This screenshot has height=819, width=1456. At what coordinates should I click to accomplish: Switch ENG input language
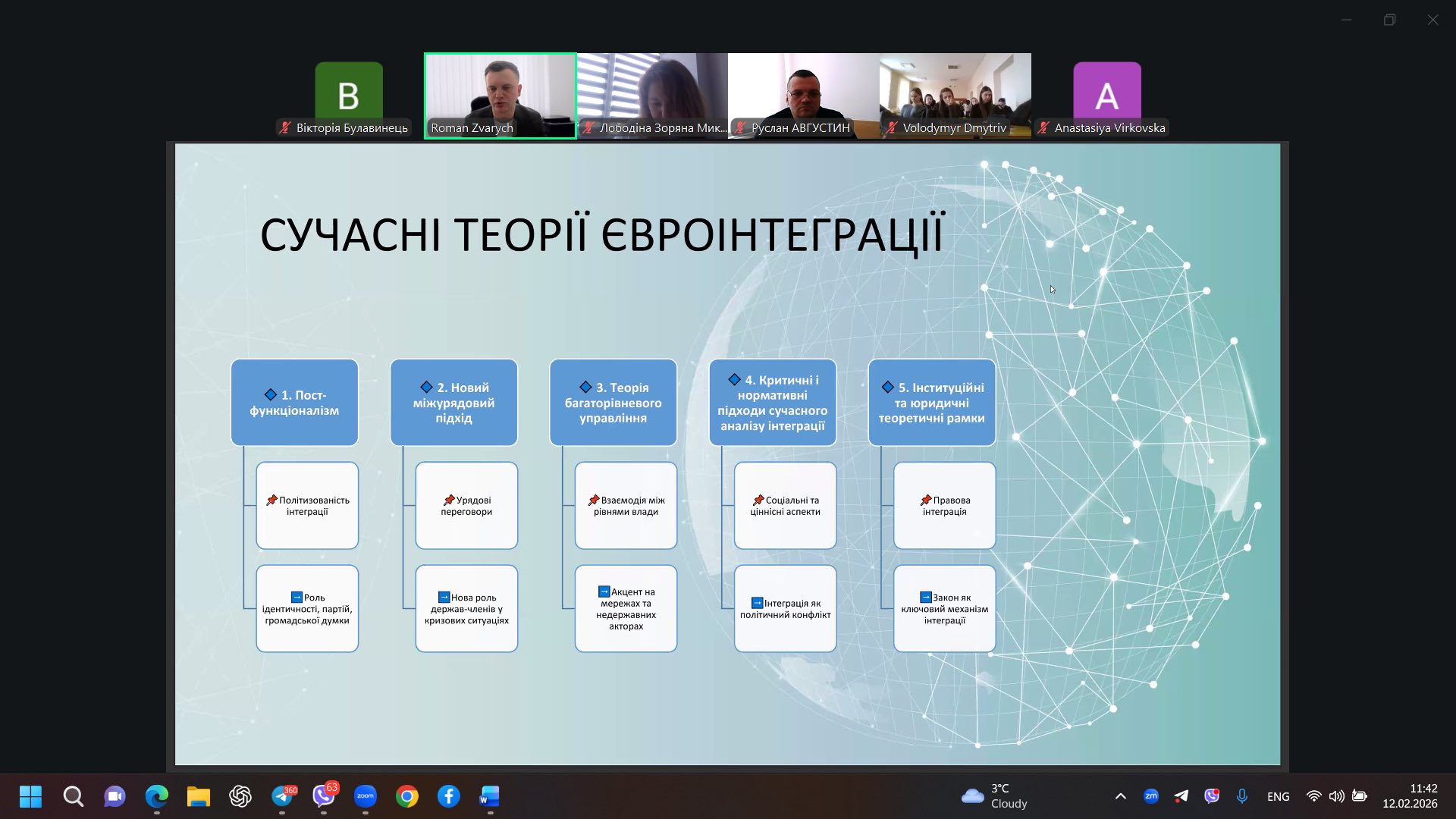1278,796
